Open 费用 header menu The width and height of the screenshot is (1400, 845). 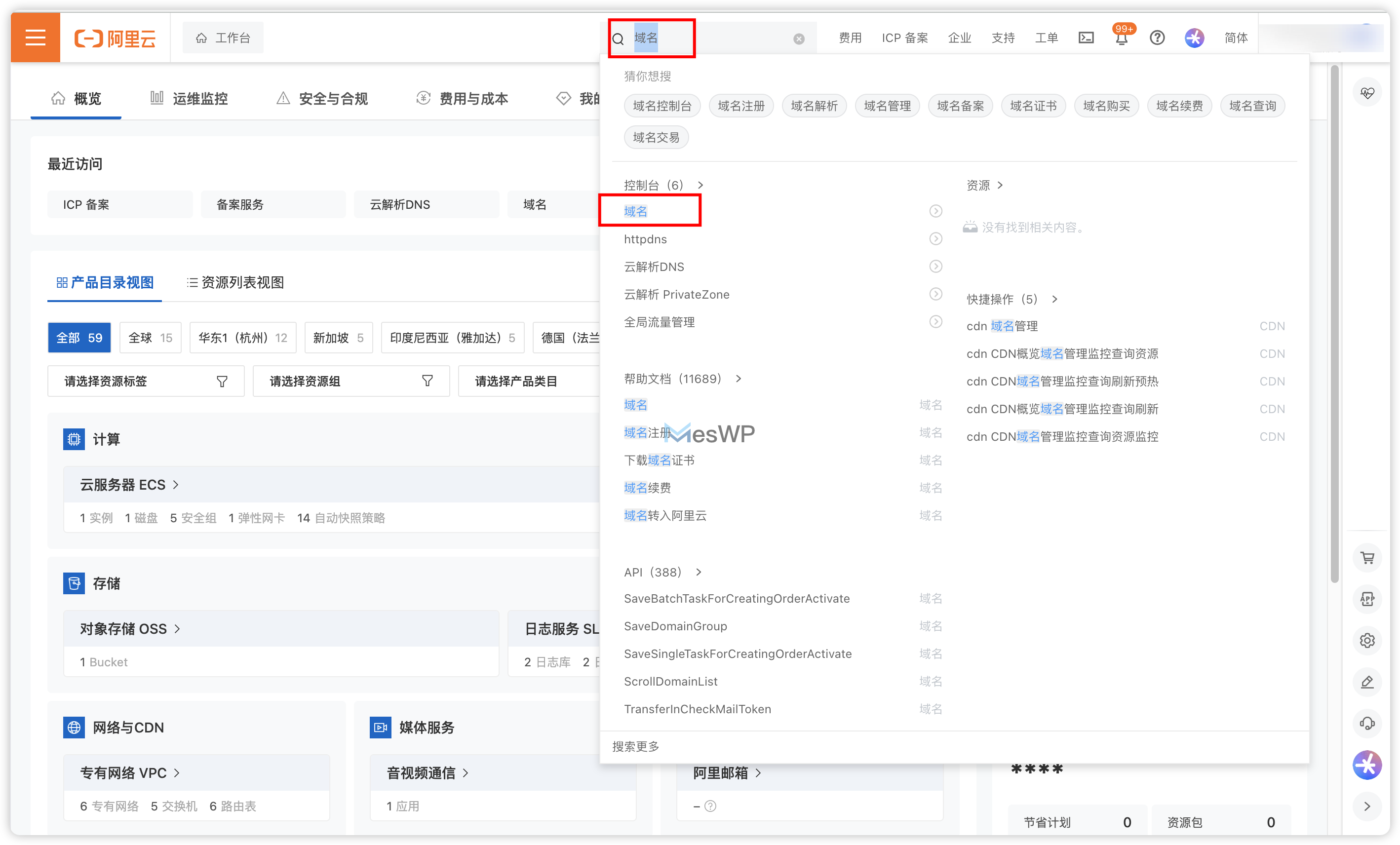(850, 38)
